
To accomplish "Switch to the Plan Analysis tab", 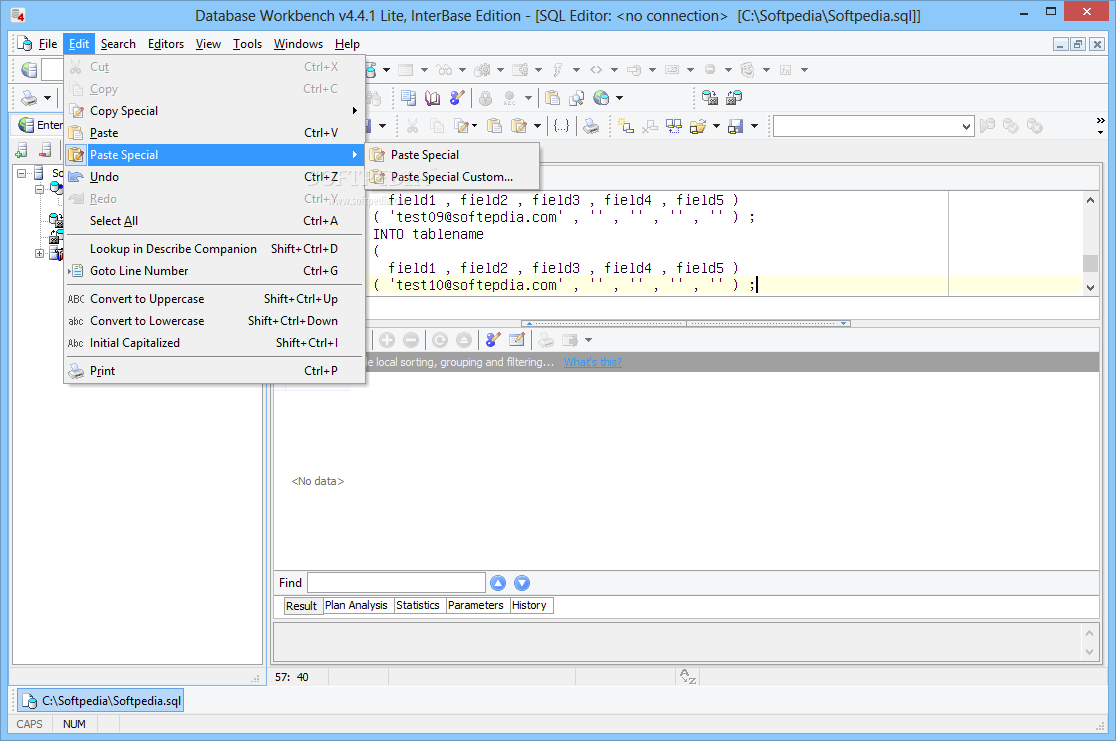I will coord(357,605).
